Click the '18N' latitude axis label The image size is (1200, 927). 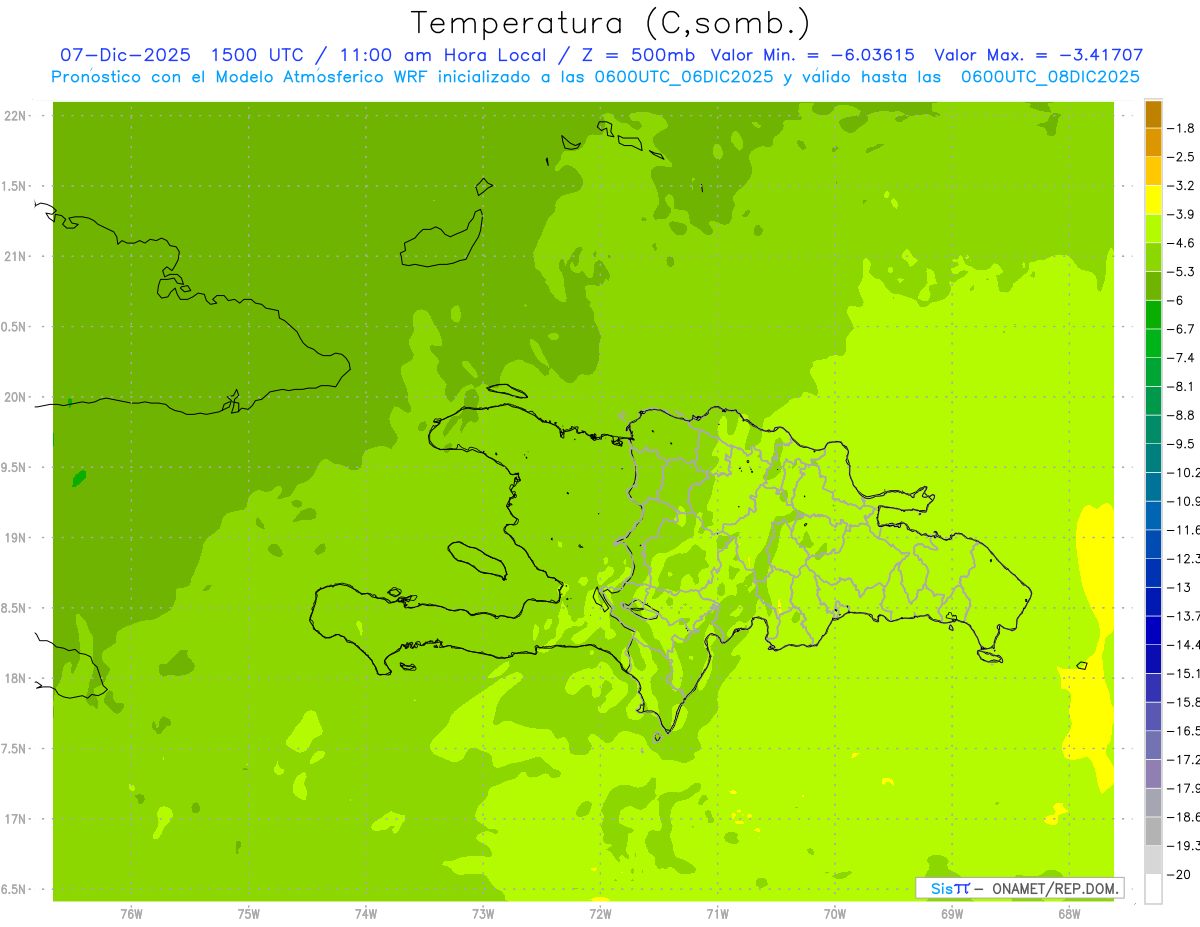[15, 678]
